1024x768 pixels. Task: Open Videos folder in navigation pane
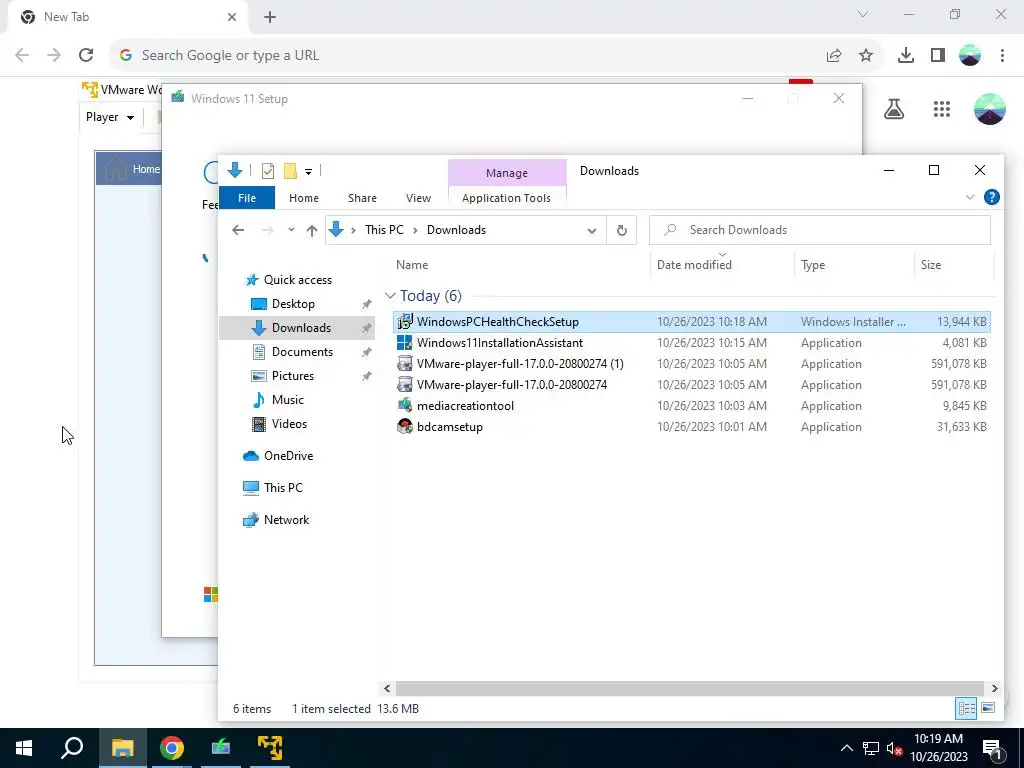coord(280,424)
